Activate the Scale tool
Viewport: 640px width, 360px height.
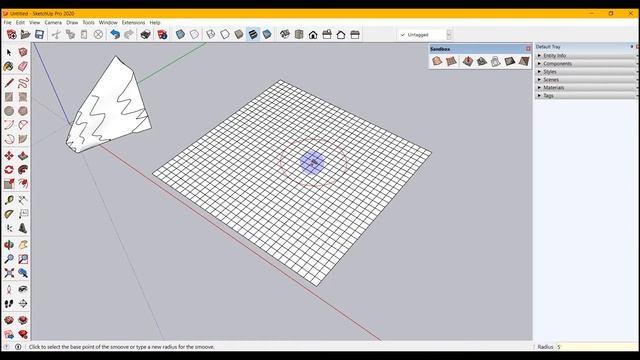coord(9,183)
